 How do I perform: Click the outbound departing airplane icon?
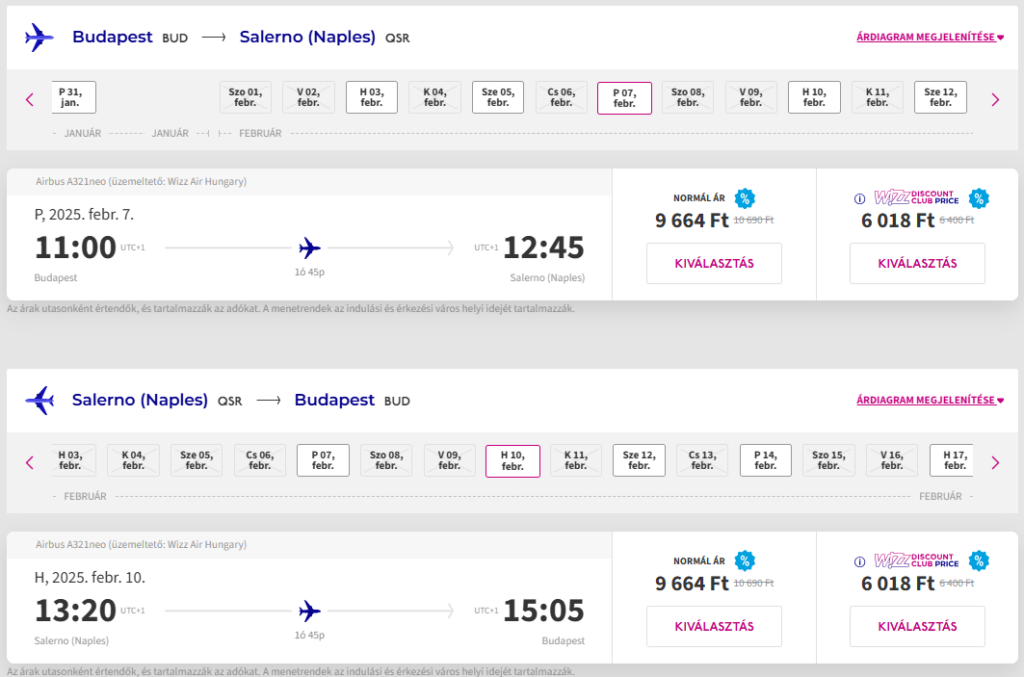coord(39,37)
